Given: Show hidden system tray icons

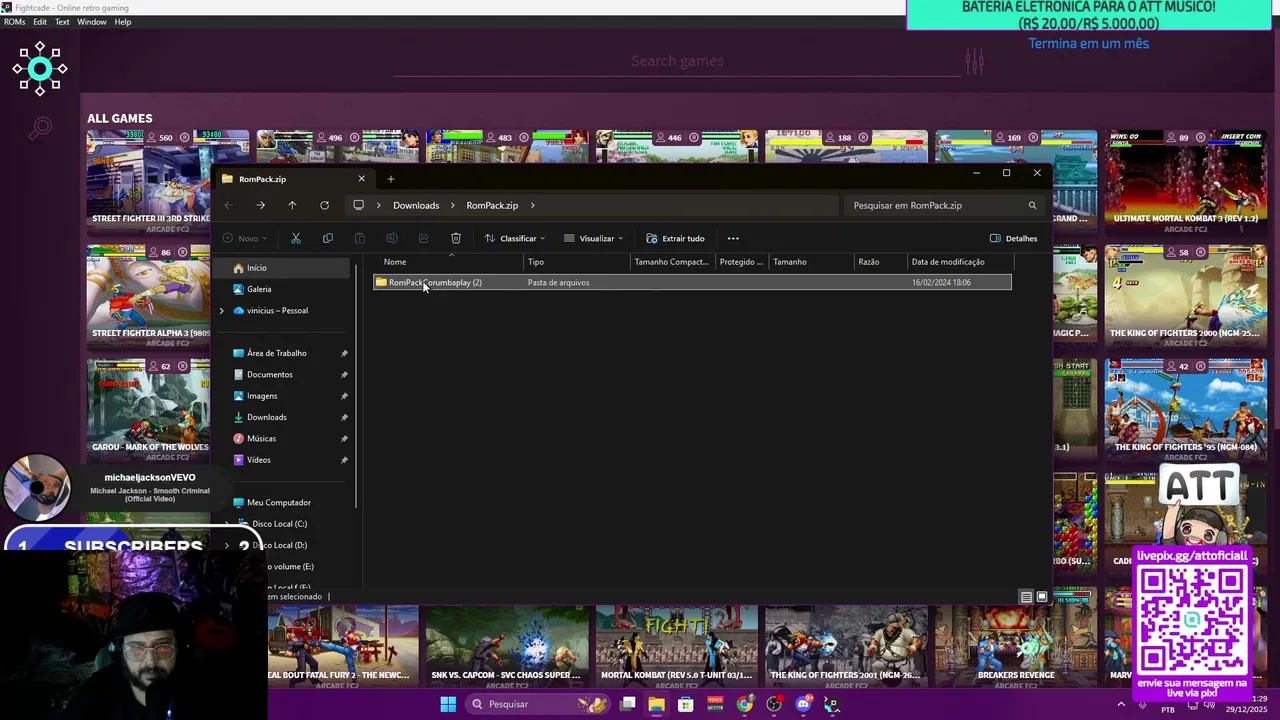Looking at the screenshot, I should coord(1120,704).
